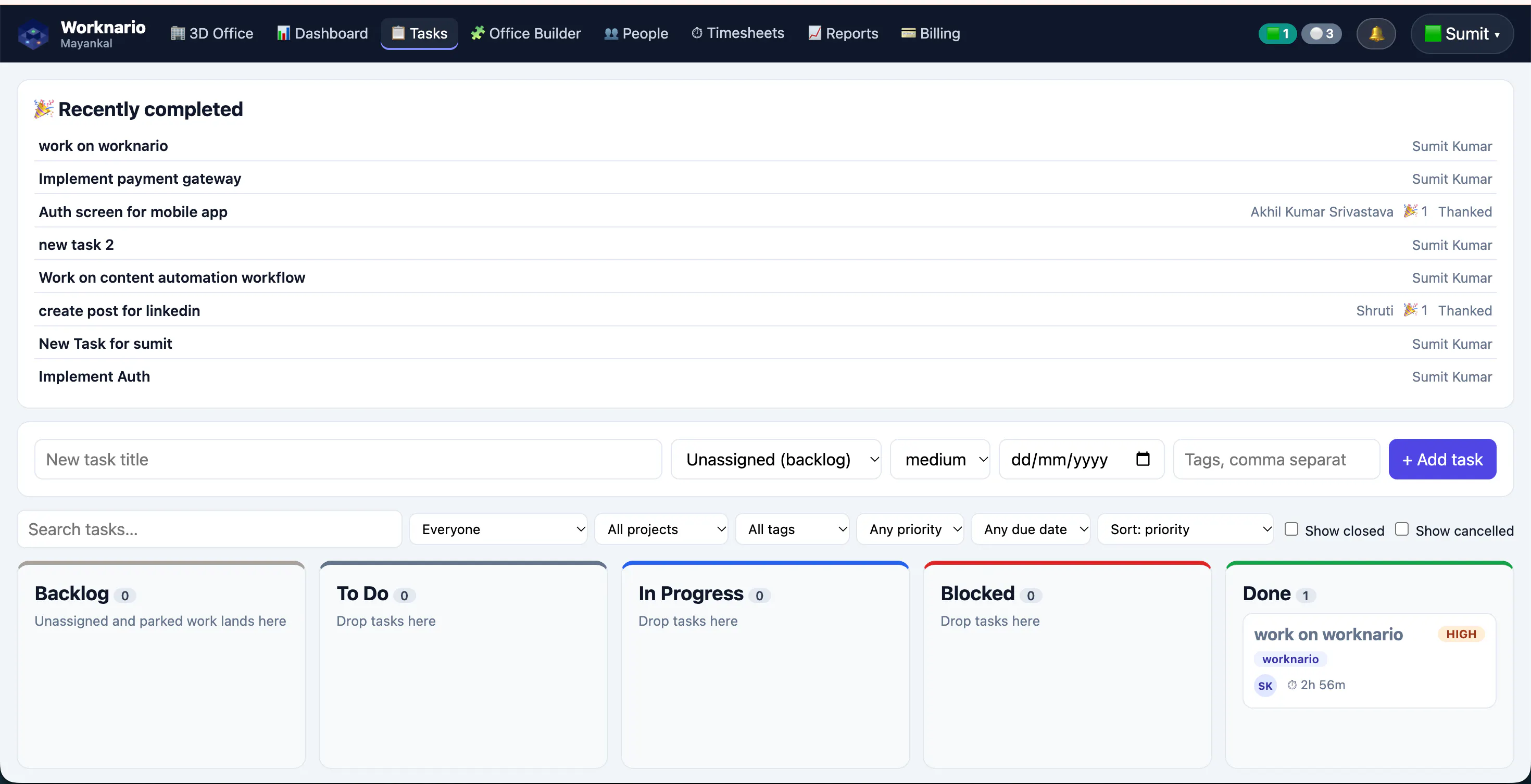
Task: Open the Billing tab
Action: coord(931,34)
